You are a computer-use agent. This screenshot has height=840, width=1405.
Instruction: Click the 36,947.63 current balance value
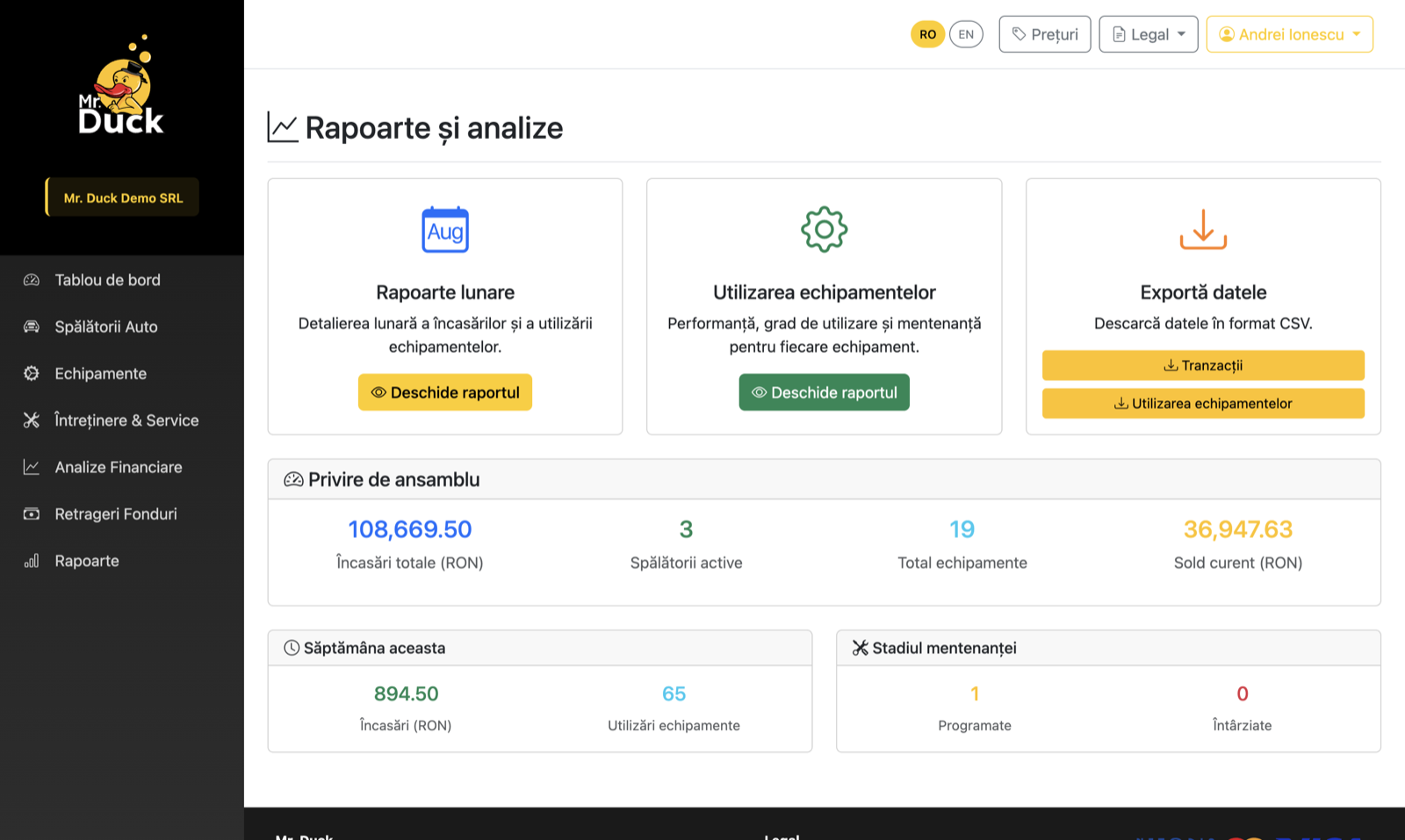(1238, 529)
